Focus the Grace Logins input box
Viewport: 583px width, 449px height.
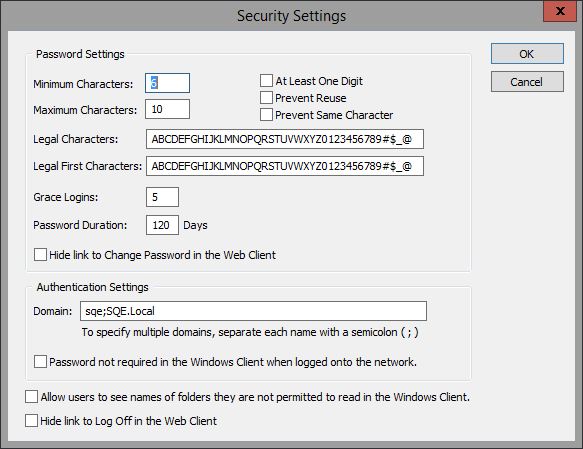click(162, 197)
